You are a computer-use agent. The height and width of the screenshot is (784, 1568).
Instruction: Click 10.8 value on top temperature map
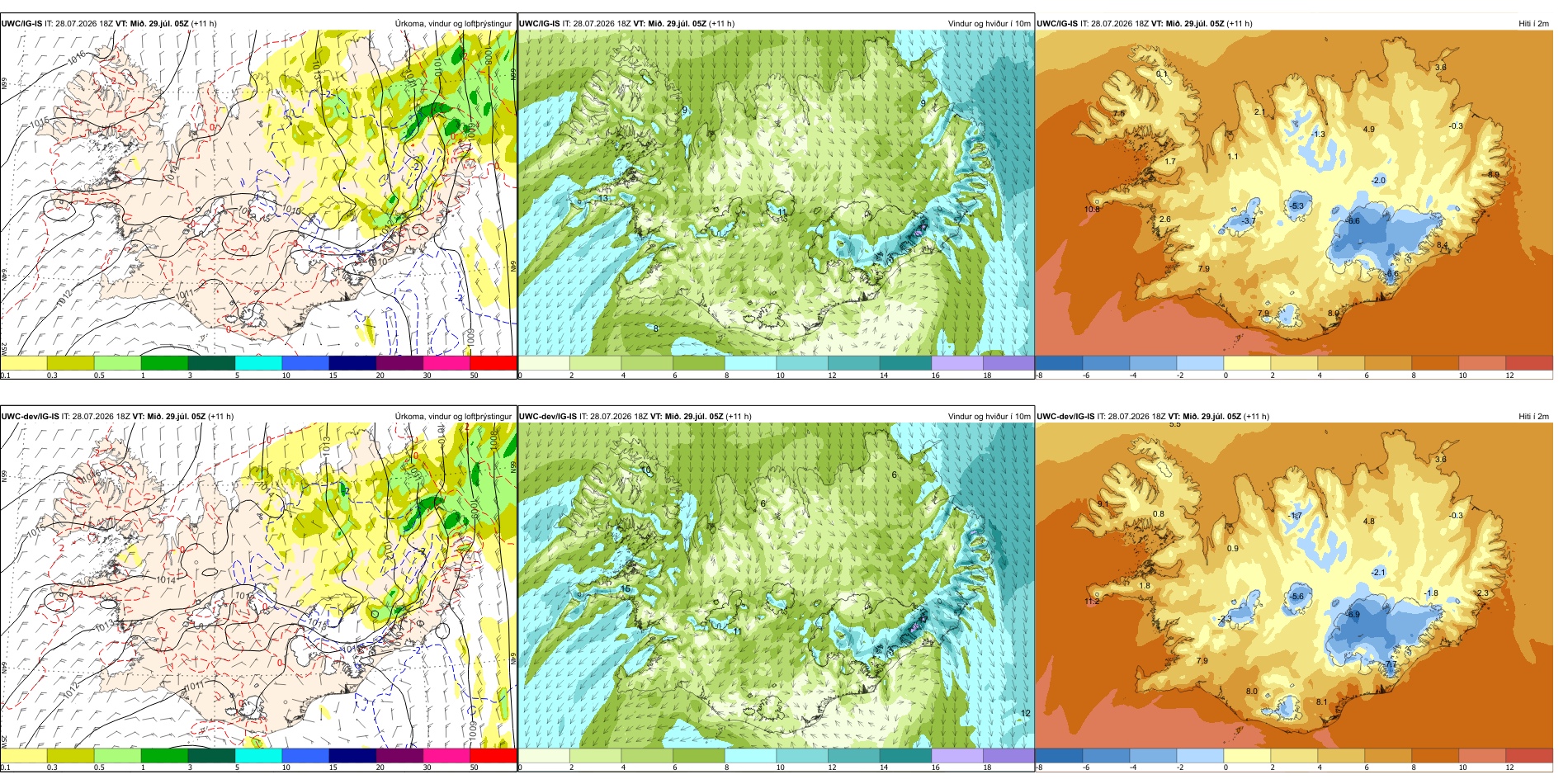pos(1092,210)
